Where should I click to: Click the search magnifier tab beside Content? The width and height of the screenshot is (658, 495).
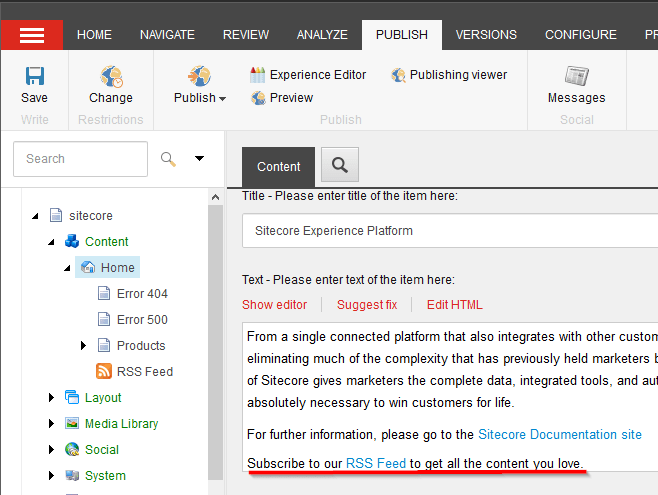(x=340, y=166)
